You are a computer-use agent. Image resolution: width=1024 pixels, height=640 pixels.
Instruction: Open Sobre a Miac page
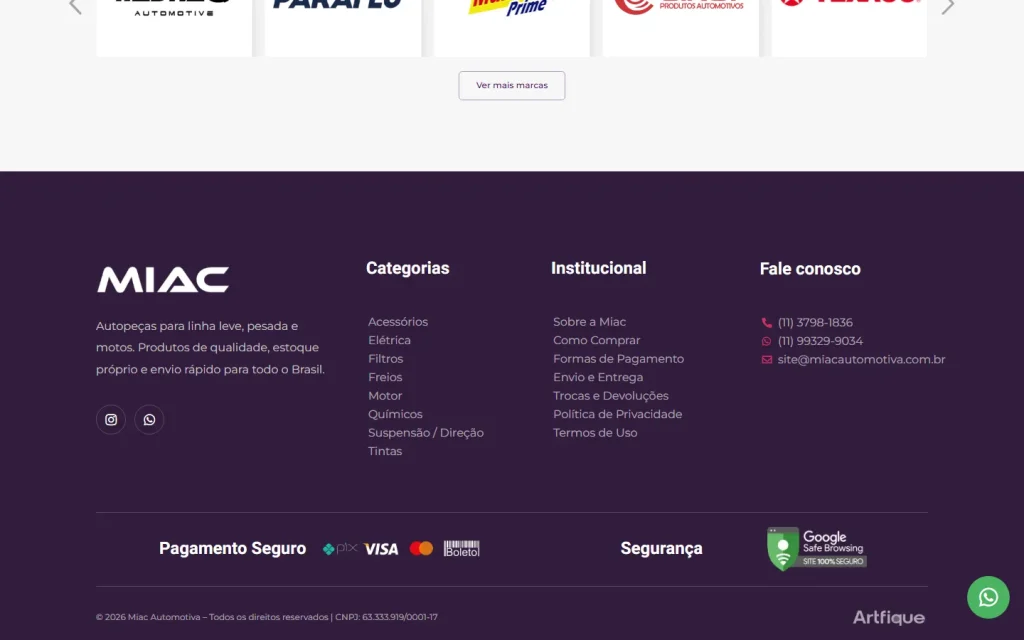pyautogui.click(x=589, y=322)
